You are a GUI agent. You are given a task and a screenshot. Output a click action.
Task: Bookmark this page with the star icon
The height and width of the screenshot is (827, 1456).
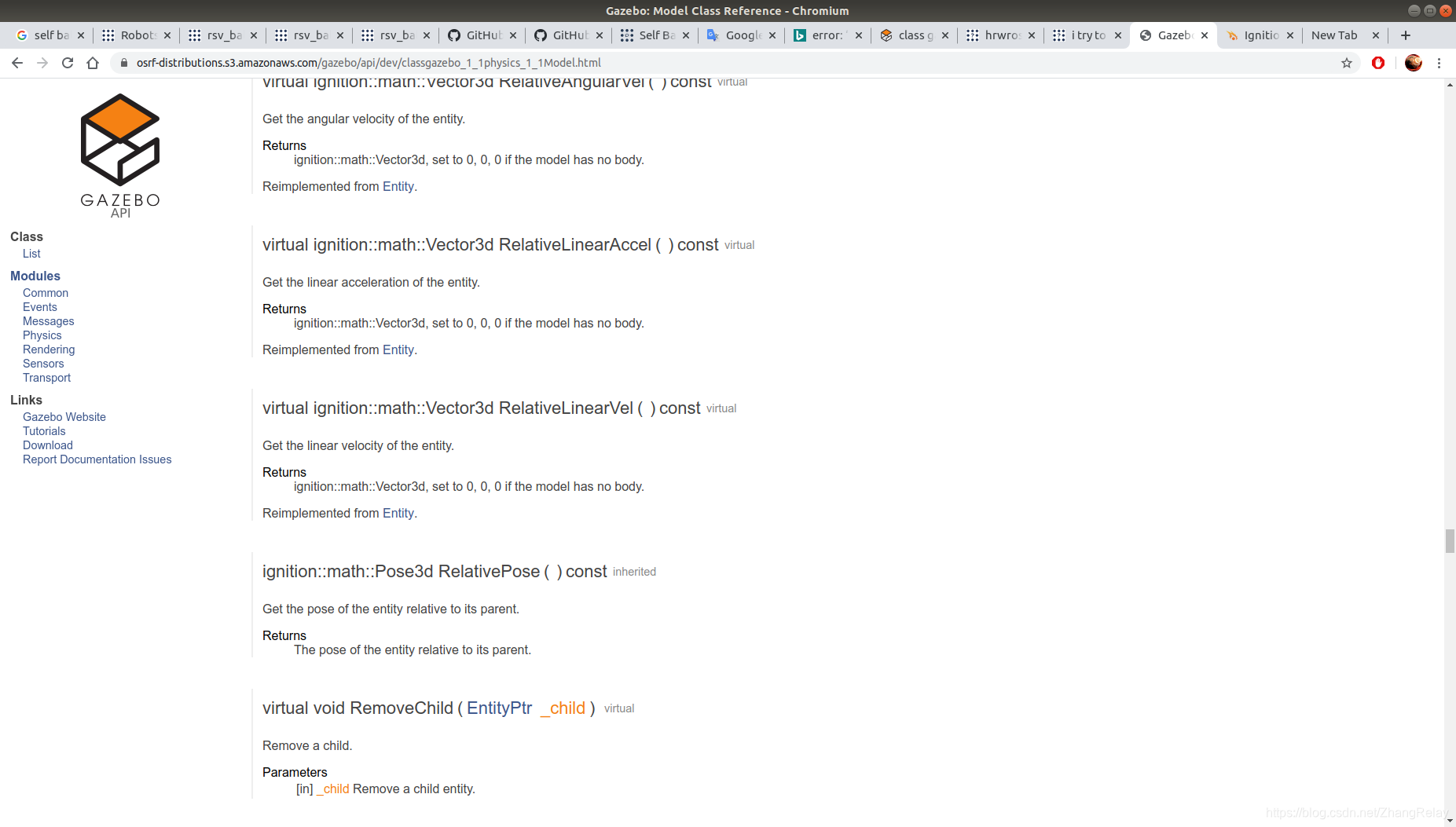click(1347, 63)
